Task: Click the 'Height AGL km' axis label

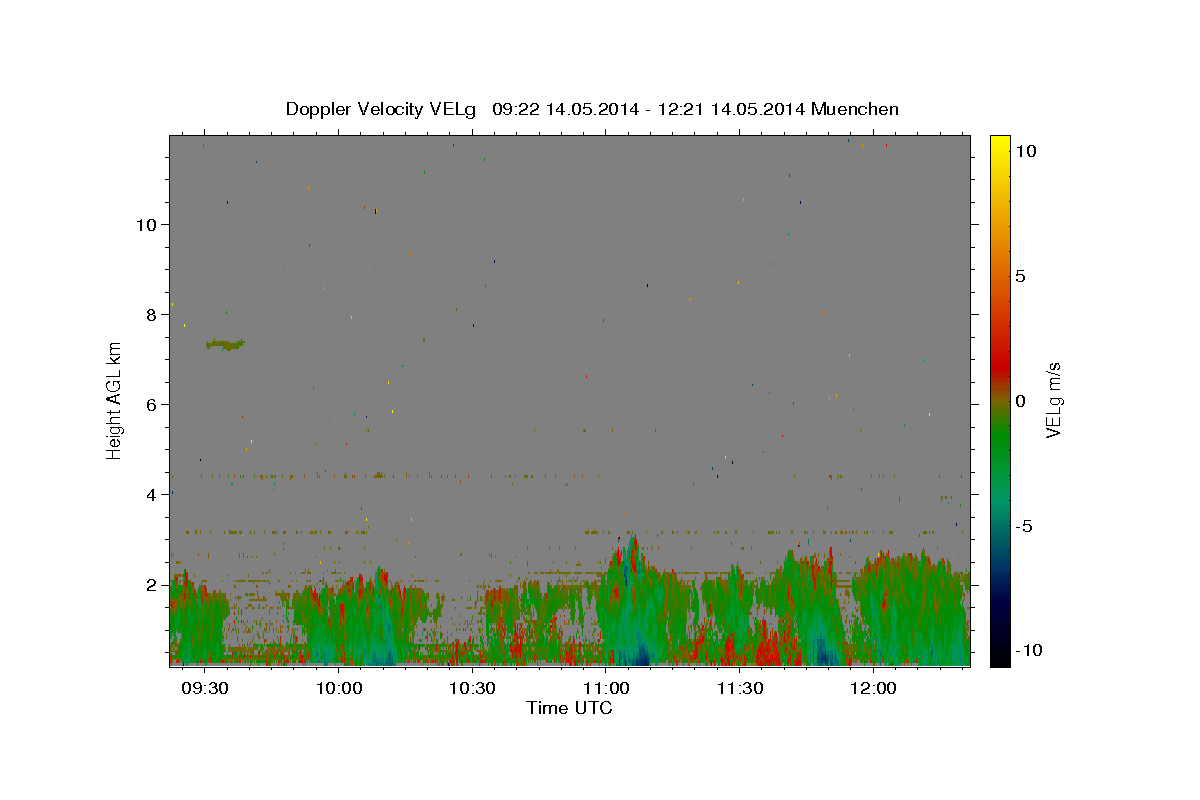Action: 115,400
